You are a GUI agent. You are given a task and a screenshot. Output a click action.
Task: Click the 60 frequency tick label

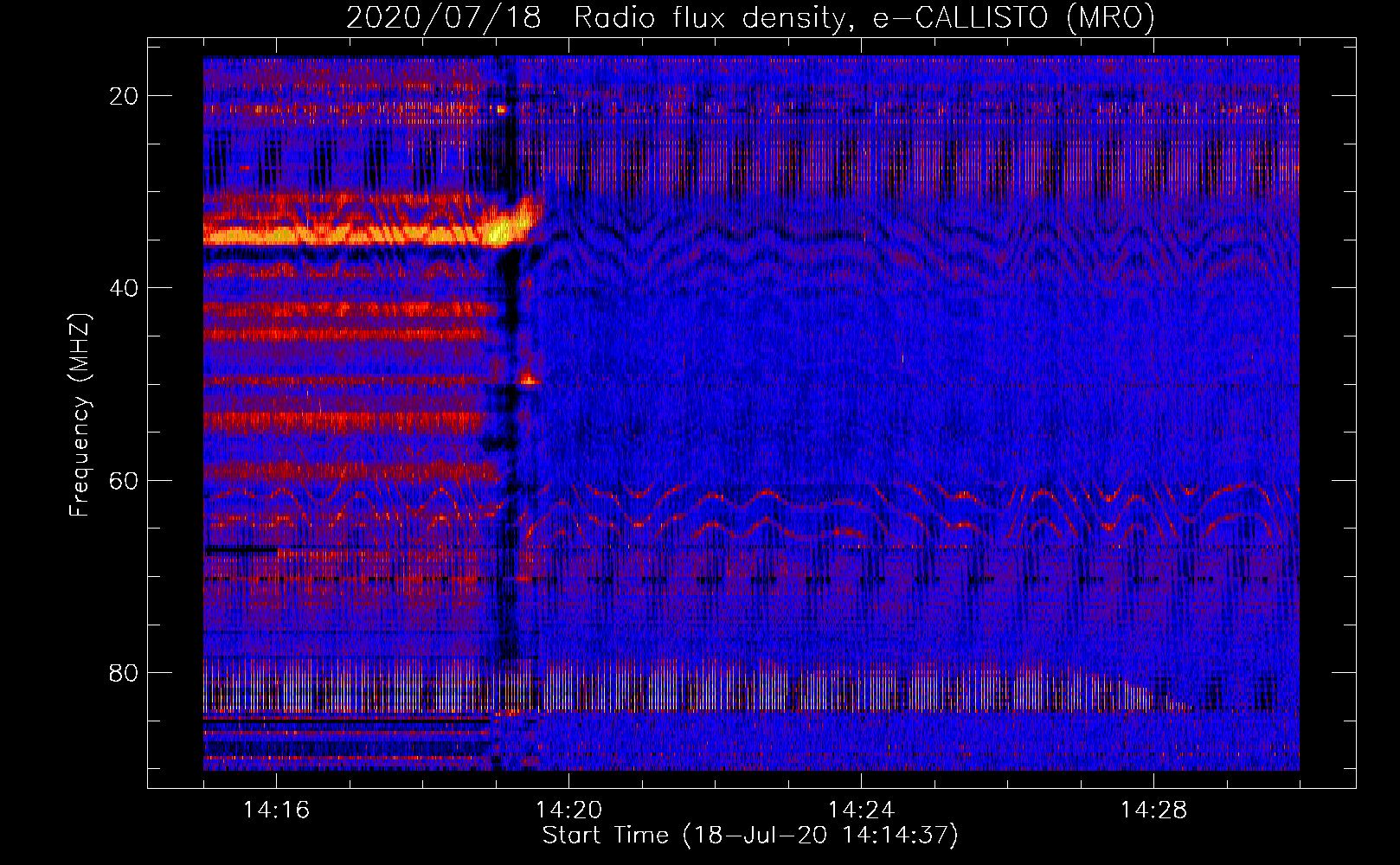click(x=124, y=480)
